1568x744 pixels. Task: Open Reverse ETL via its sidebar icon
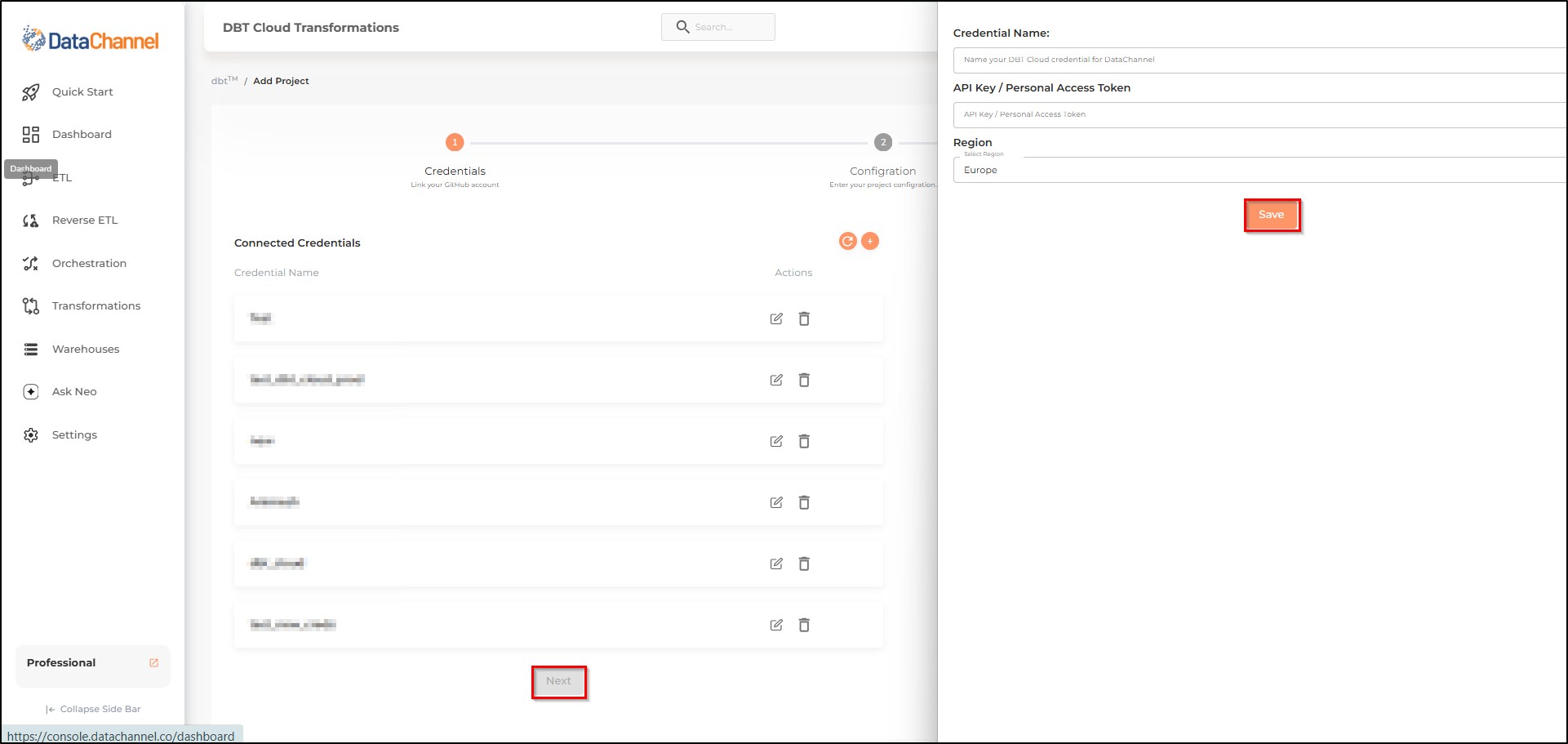pos(31,221)
